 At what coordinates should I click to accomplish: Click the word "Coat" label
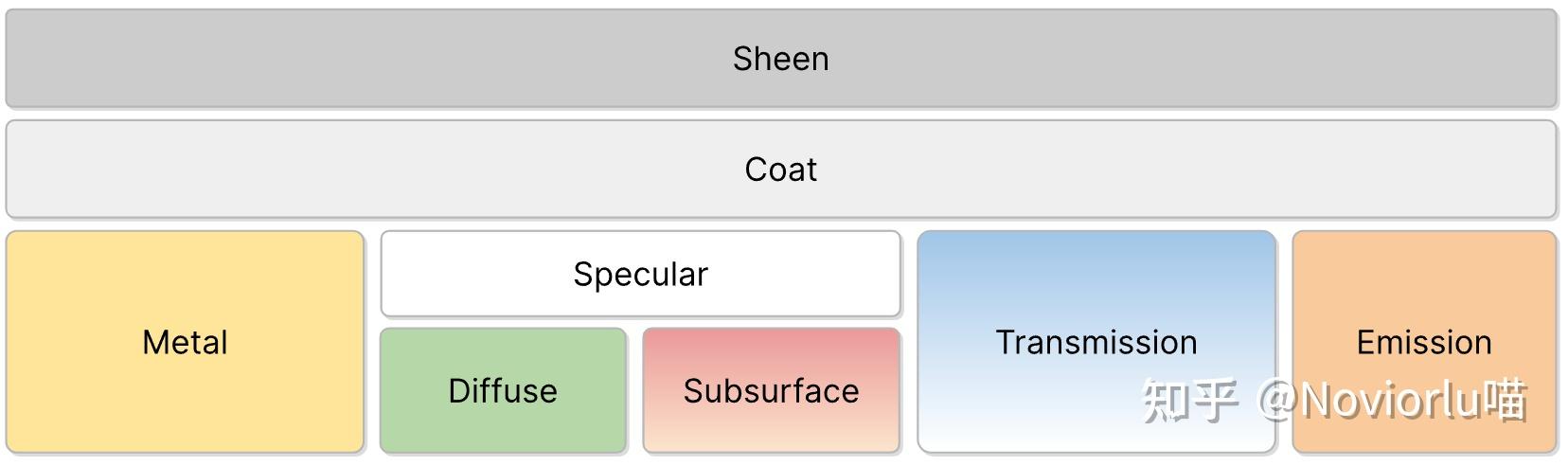coord(781,170)
